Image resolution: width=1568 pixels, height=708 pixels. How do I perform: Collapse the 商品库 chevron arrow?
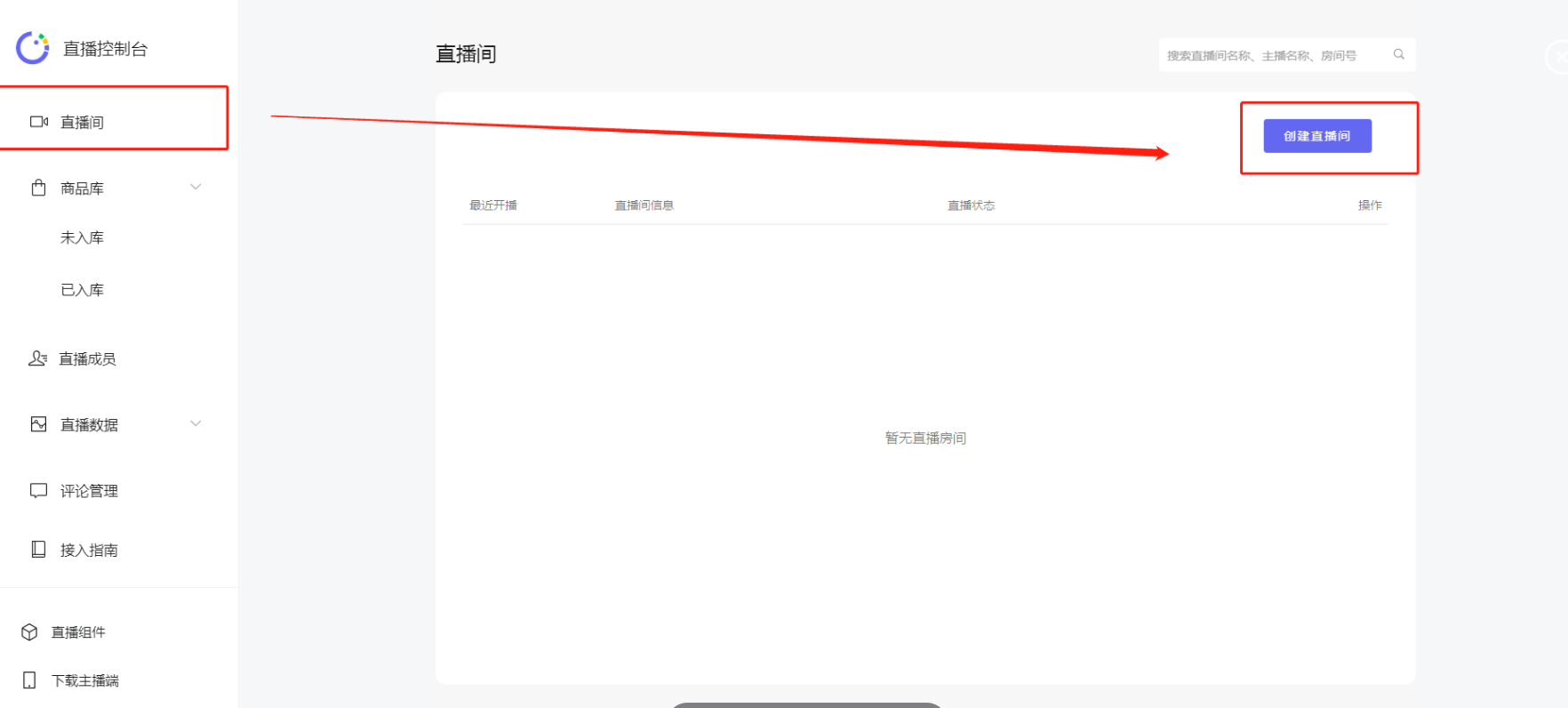click(x=196, y=187)
